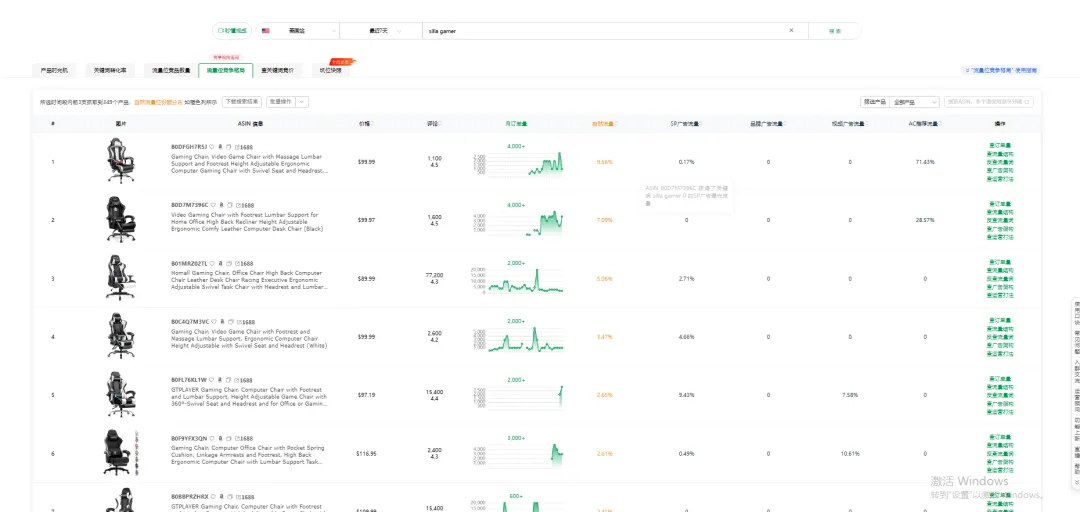Click heart icon next to B0C4Q7M3VC
This screenshot has width=1080, height=512.
point(212,322)
